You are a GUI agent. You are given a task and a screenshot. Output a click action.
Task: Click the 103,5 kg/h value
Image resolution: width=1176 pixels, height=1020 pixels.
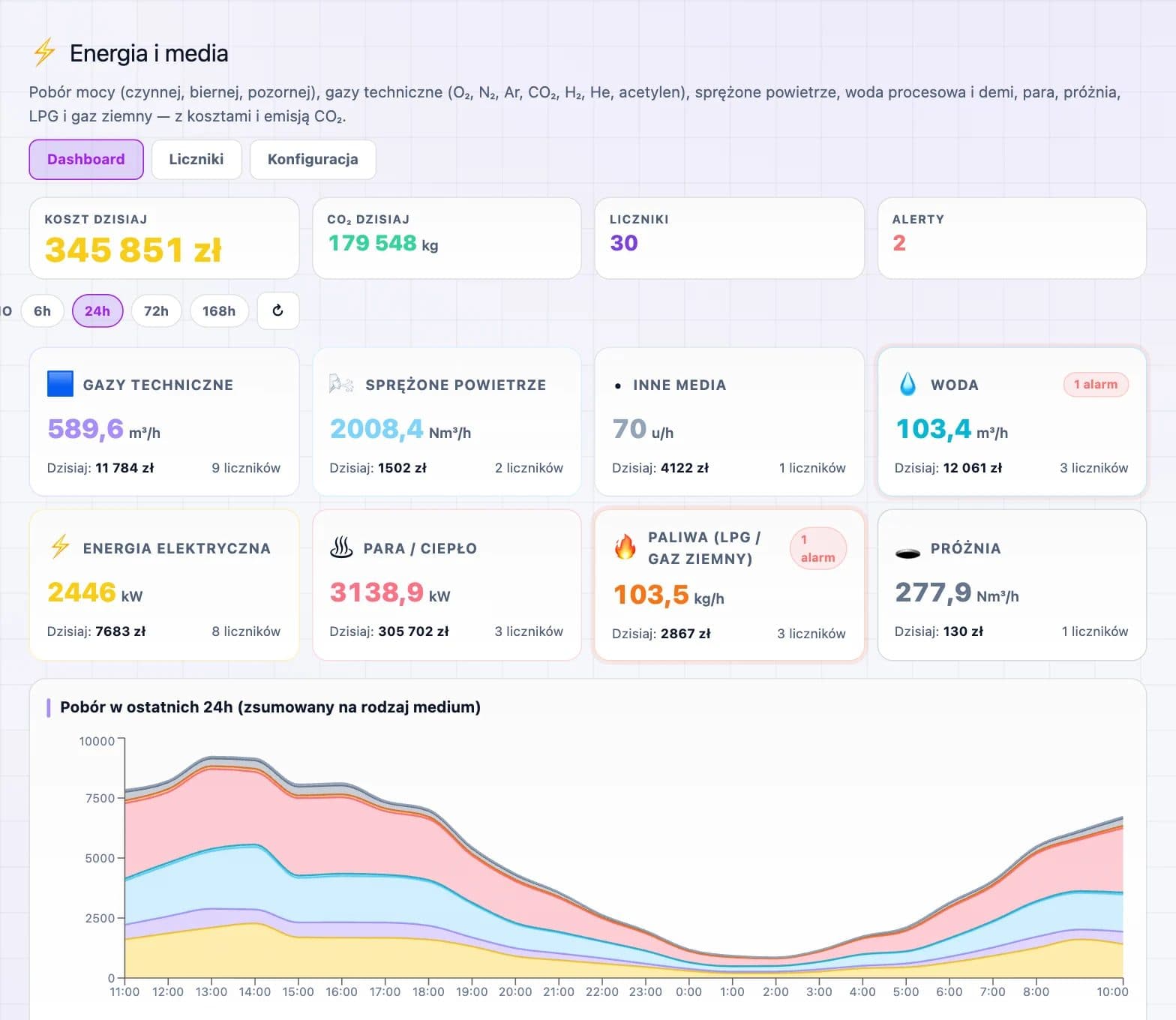coord(668,595)
